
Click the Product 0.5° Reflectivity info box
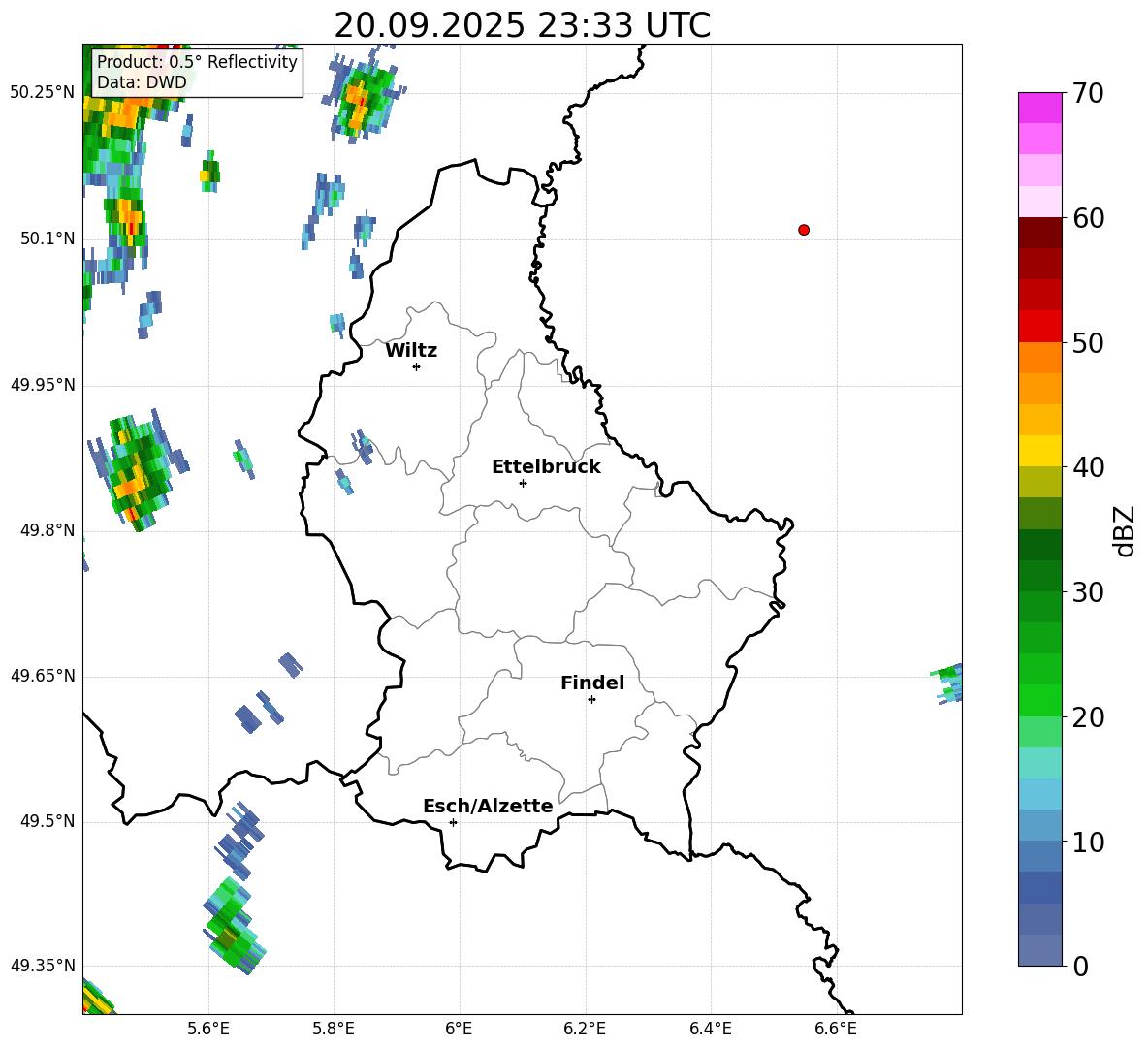pos(197,72)
